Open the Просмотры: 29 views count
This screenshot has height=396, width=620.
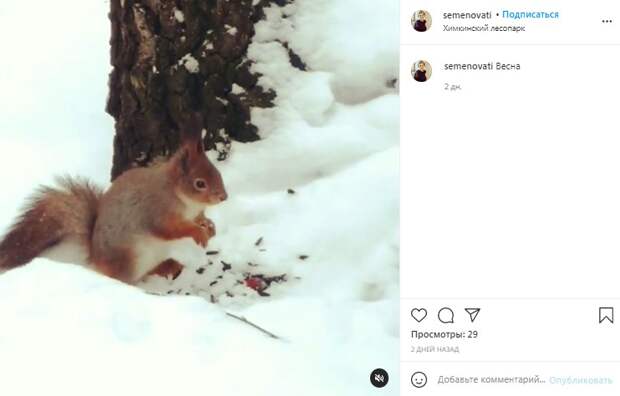coord(444,334)
